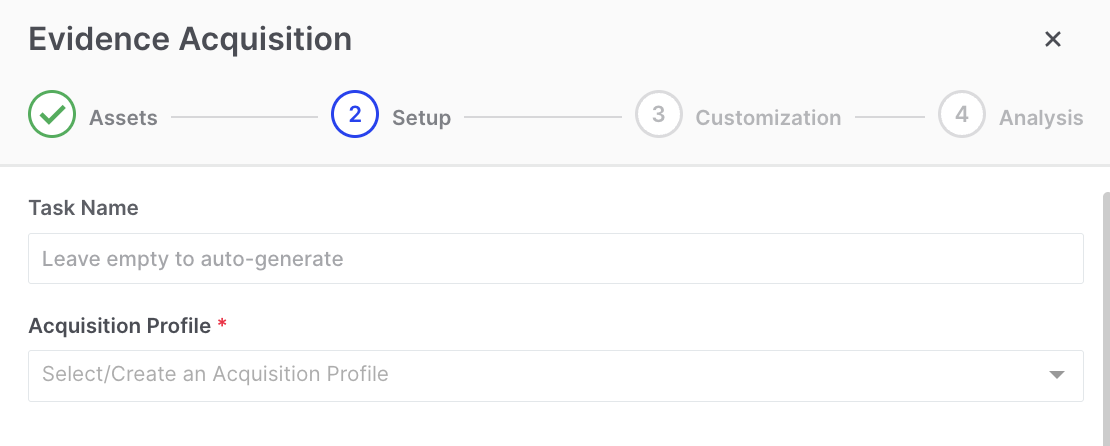Screen dimensions: 1110x446
Task: Click the connector line between Customization and Analysis
Action: pyautogui.click(x=889, y=117)
